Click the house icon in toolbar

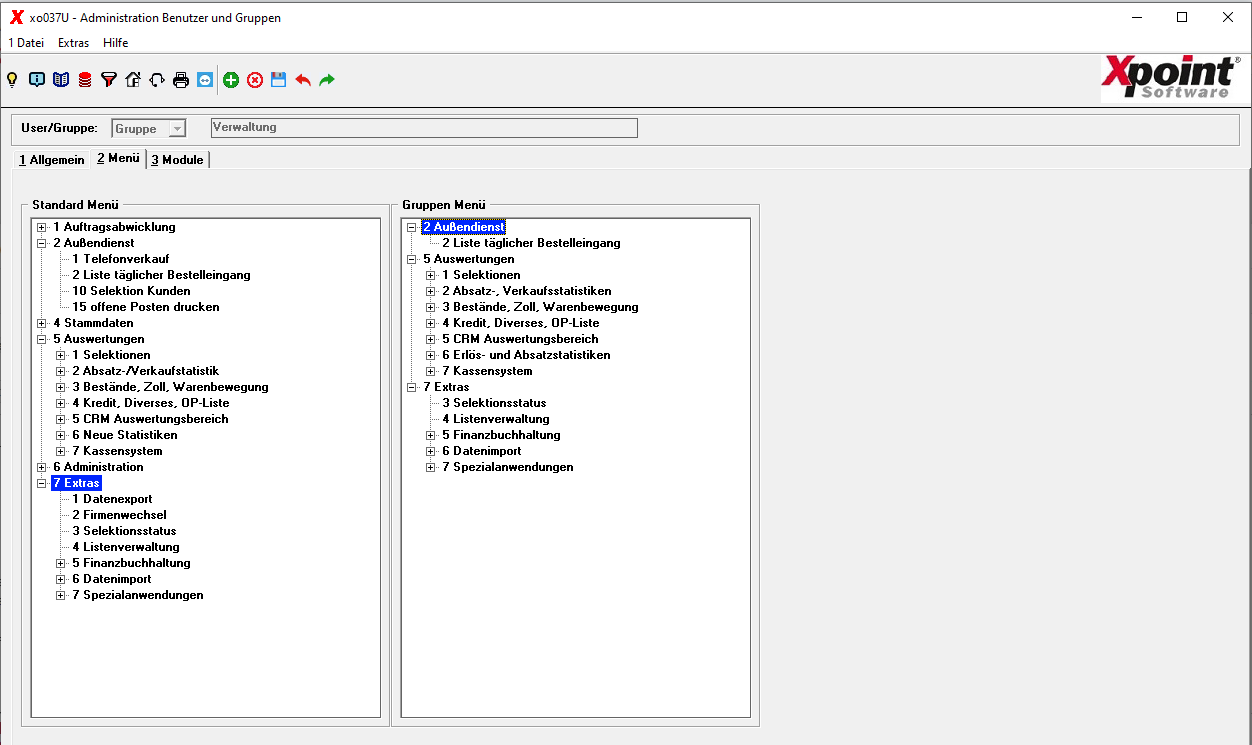[133, 80]
